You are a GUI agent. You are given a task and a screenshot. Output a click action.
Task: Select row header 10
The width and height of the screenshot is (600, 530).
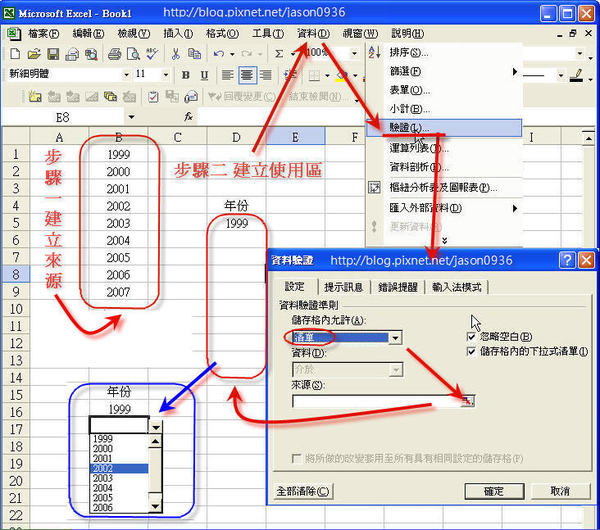(16, 309)
